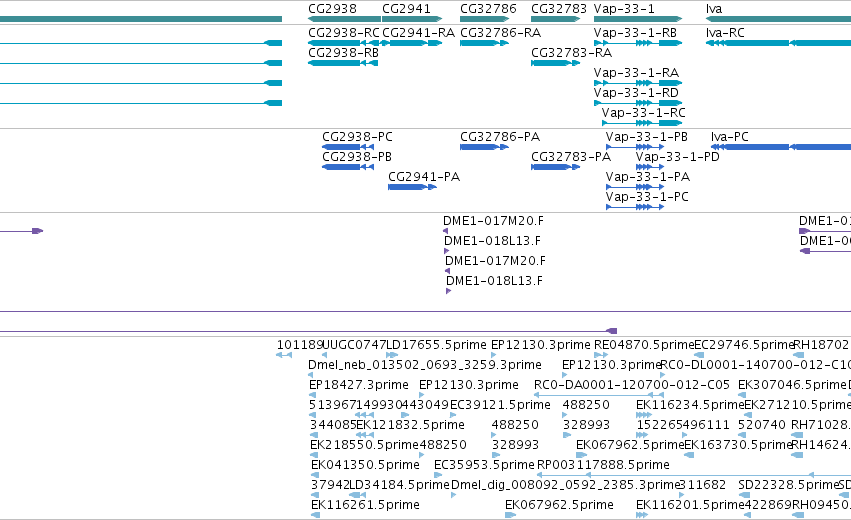Select the CG32783 gene label

pyautogui.click(x=558, y=9)
